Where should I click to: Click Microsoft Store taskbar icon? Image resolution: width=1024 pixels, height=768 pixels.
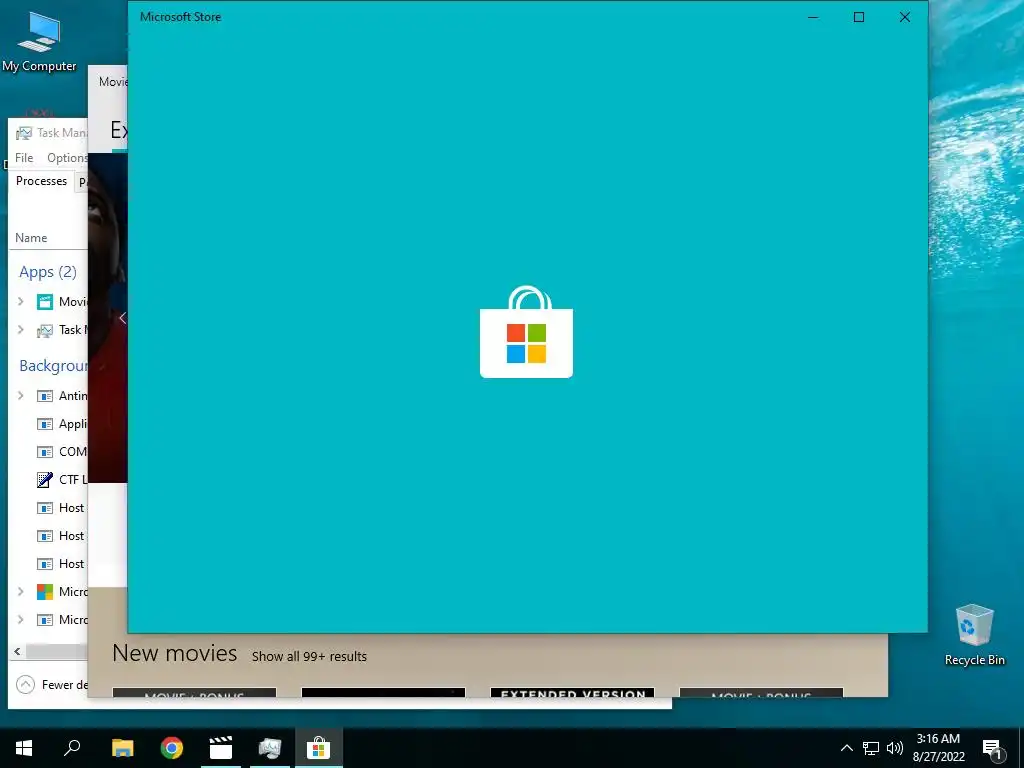pos(319,748)
